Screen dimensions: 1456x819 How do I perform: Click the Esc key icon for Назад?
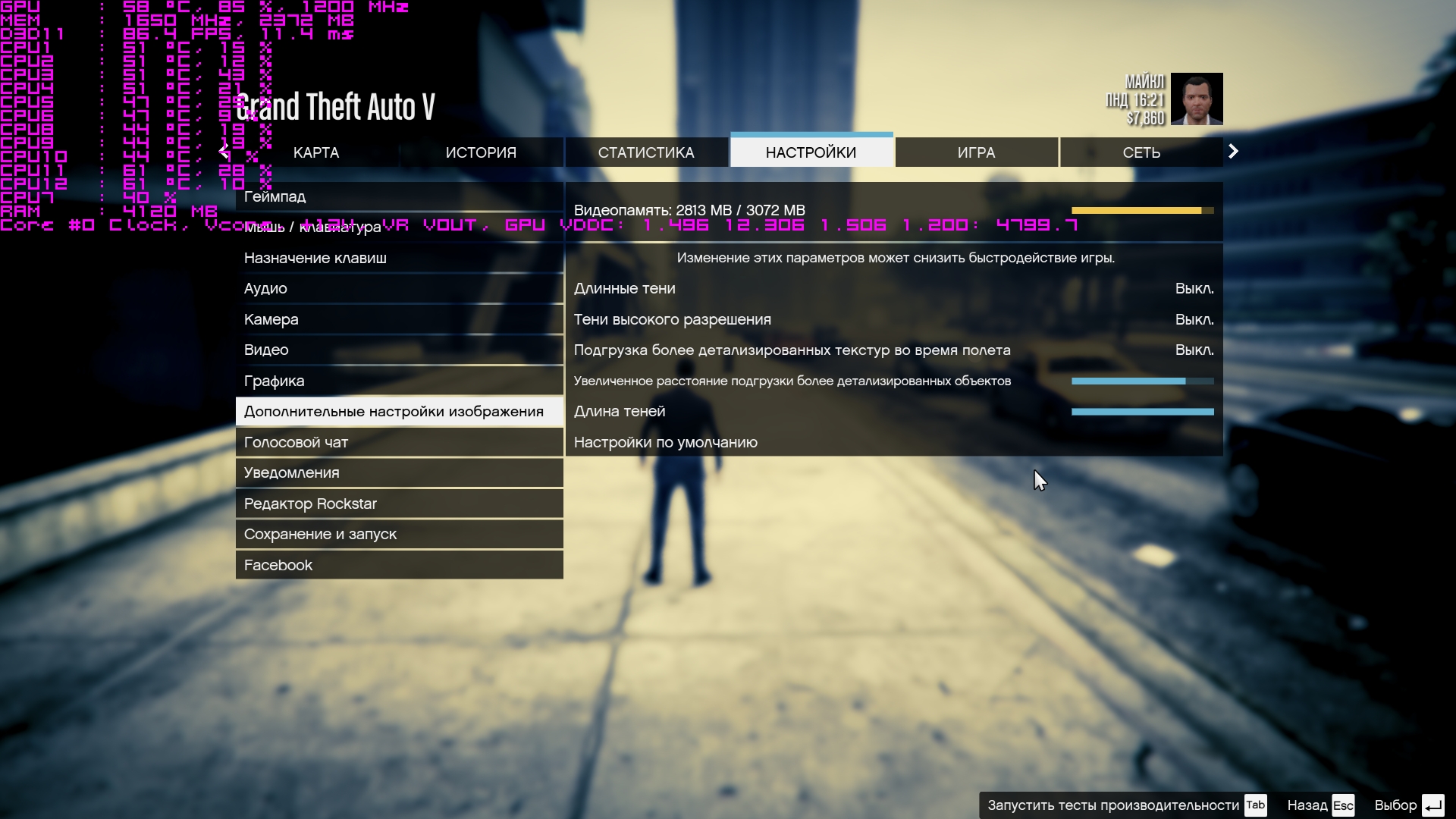click(1343, 805)
